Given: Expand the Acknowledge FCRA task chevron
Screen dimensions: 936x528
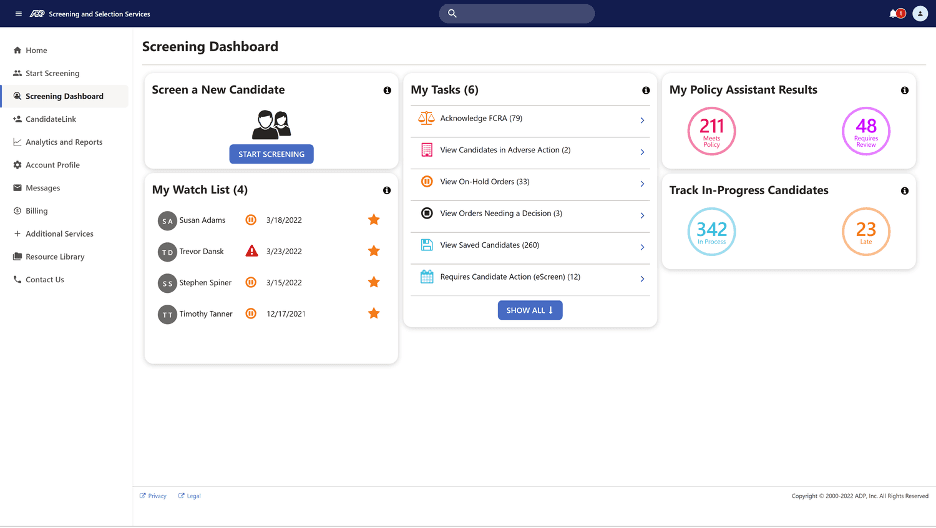Looking at the screenshot, I should click(642, 120).
